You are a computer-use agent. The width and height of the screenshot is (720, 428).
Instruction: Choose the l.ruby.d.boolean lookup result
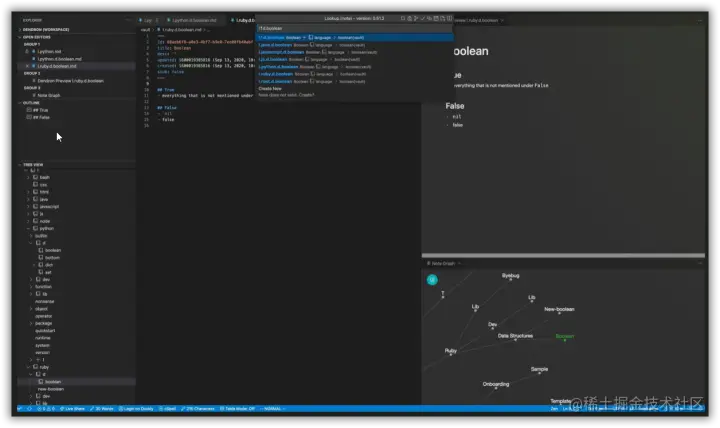354,74
